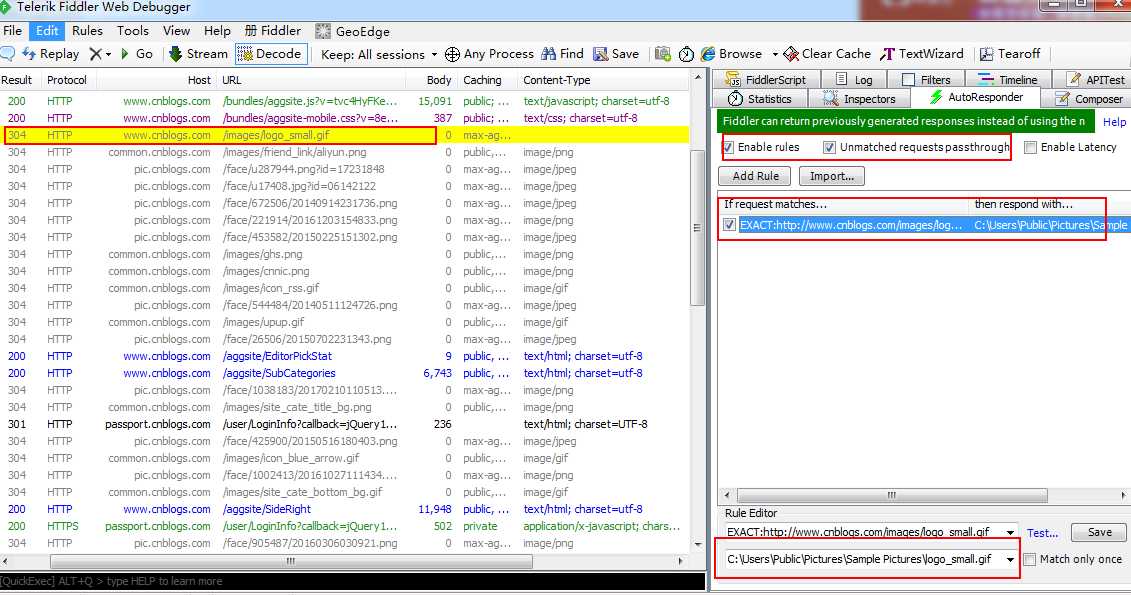Select the /aggsite/SideRight session
This screenshot has height=595, width=1131.
(345, 509)
